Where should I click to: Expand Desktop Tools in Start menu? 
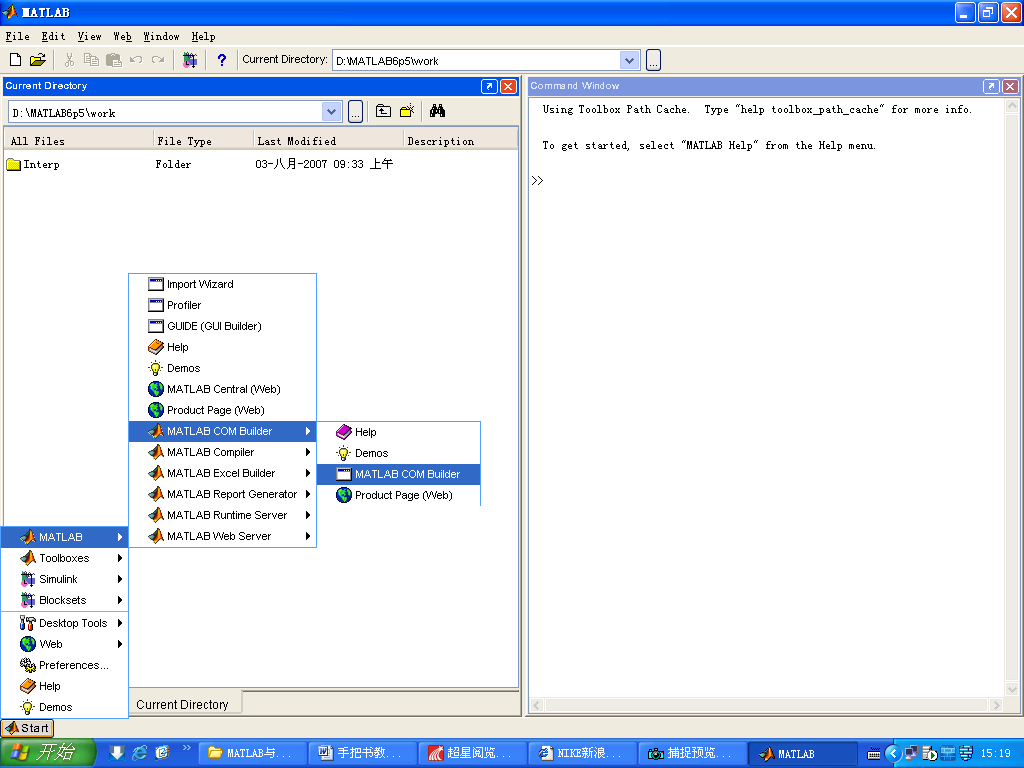[65, 623]
